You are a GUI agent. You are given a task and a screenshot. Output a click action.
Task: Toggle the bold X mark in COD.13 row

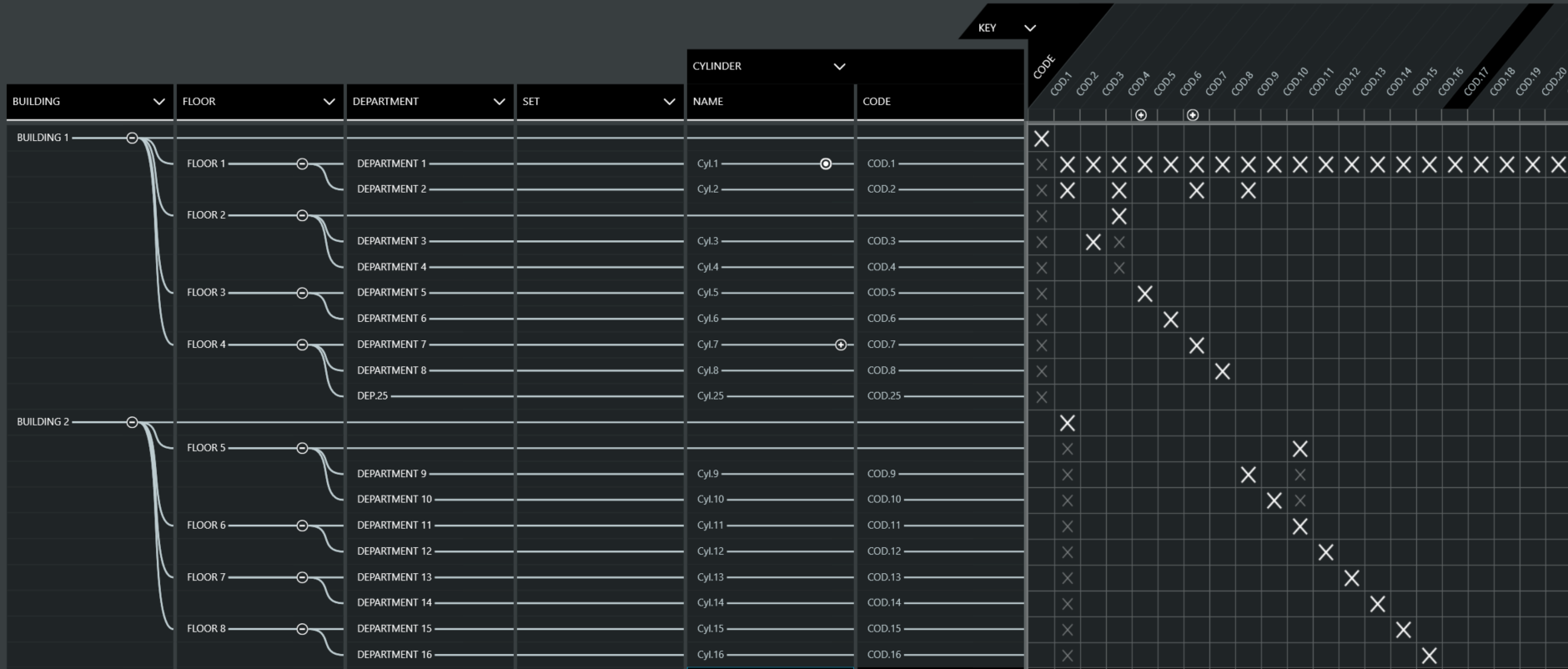pos(1351,577)
